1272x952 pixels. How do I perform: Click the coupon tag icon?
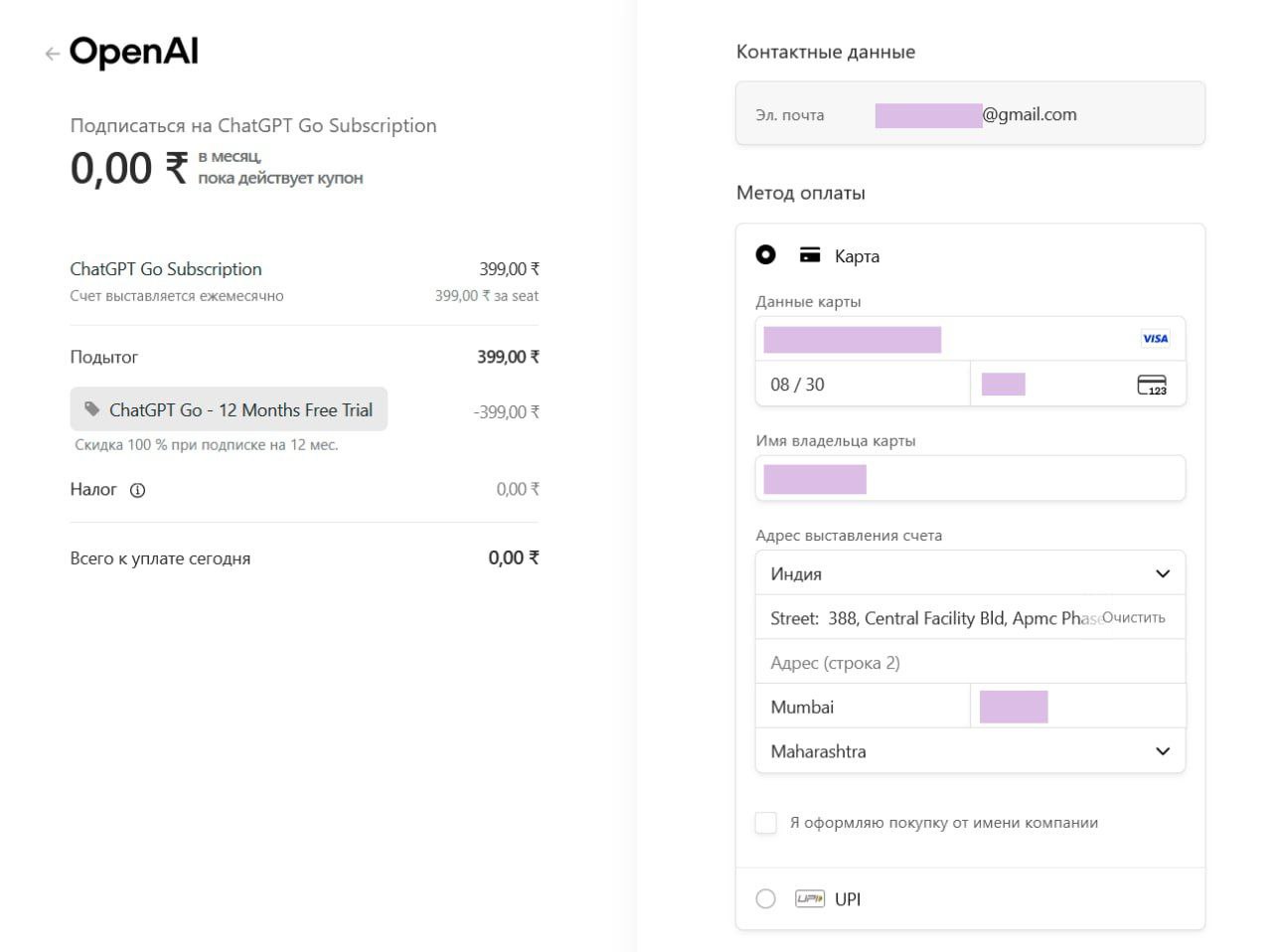[92, 409]
